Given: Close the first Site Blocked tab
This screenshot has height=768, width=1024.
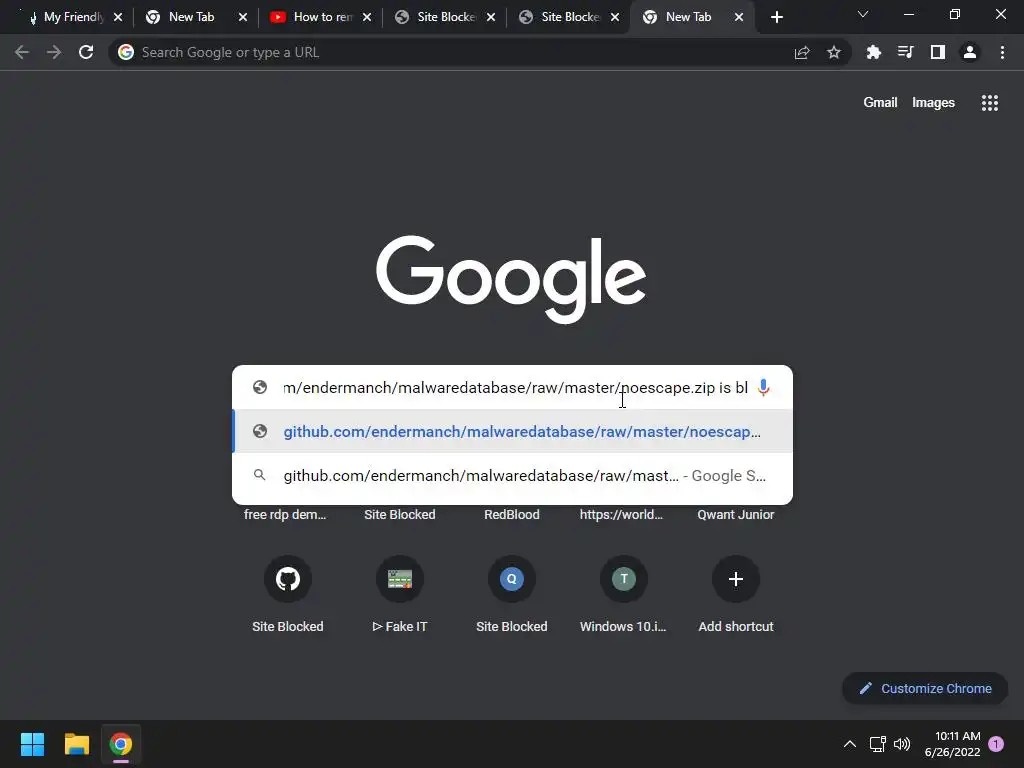Looking at the screenshot, I should click(x=491, y=17).
